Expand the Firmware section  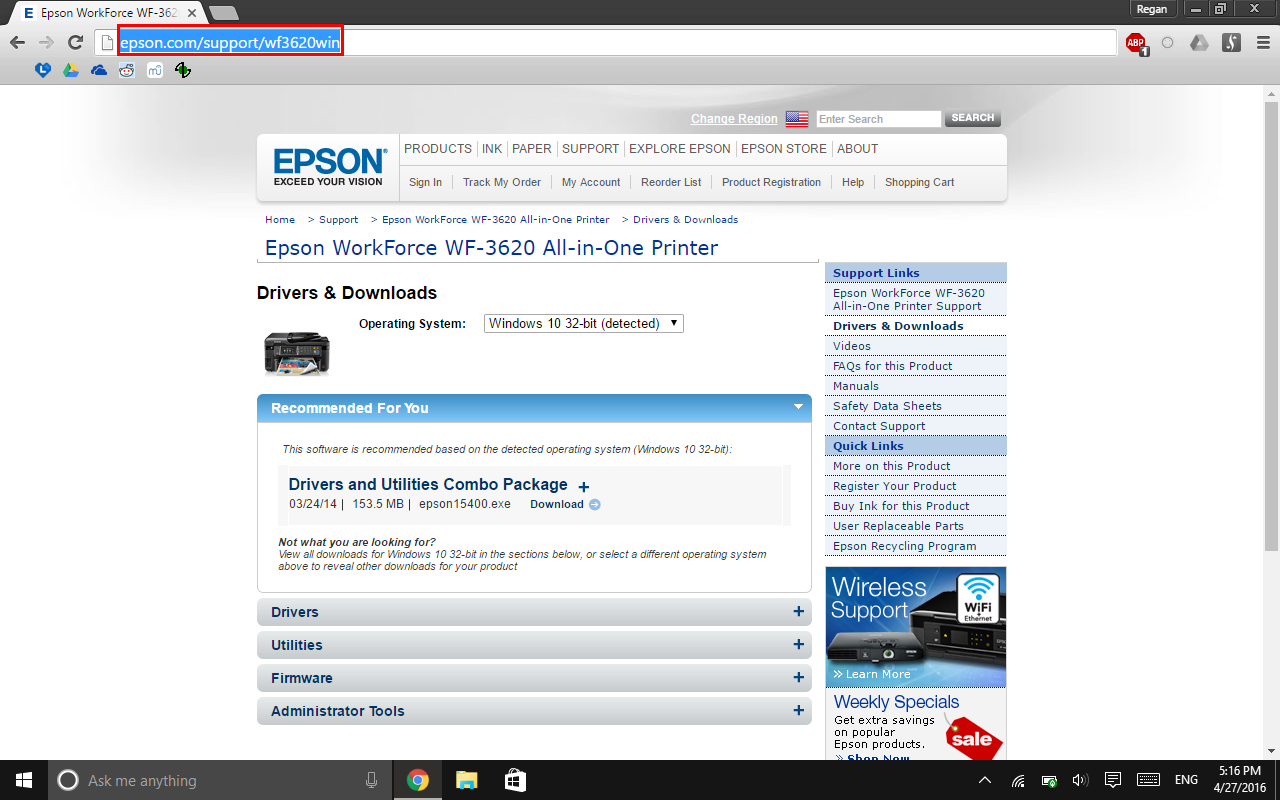pos(798,678)
